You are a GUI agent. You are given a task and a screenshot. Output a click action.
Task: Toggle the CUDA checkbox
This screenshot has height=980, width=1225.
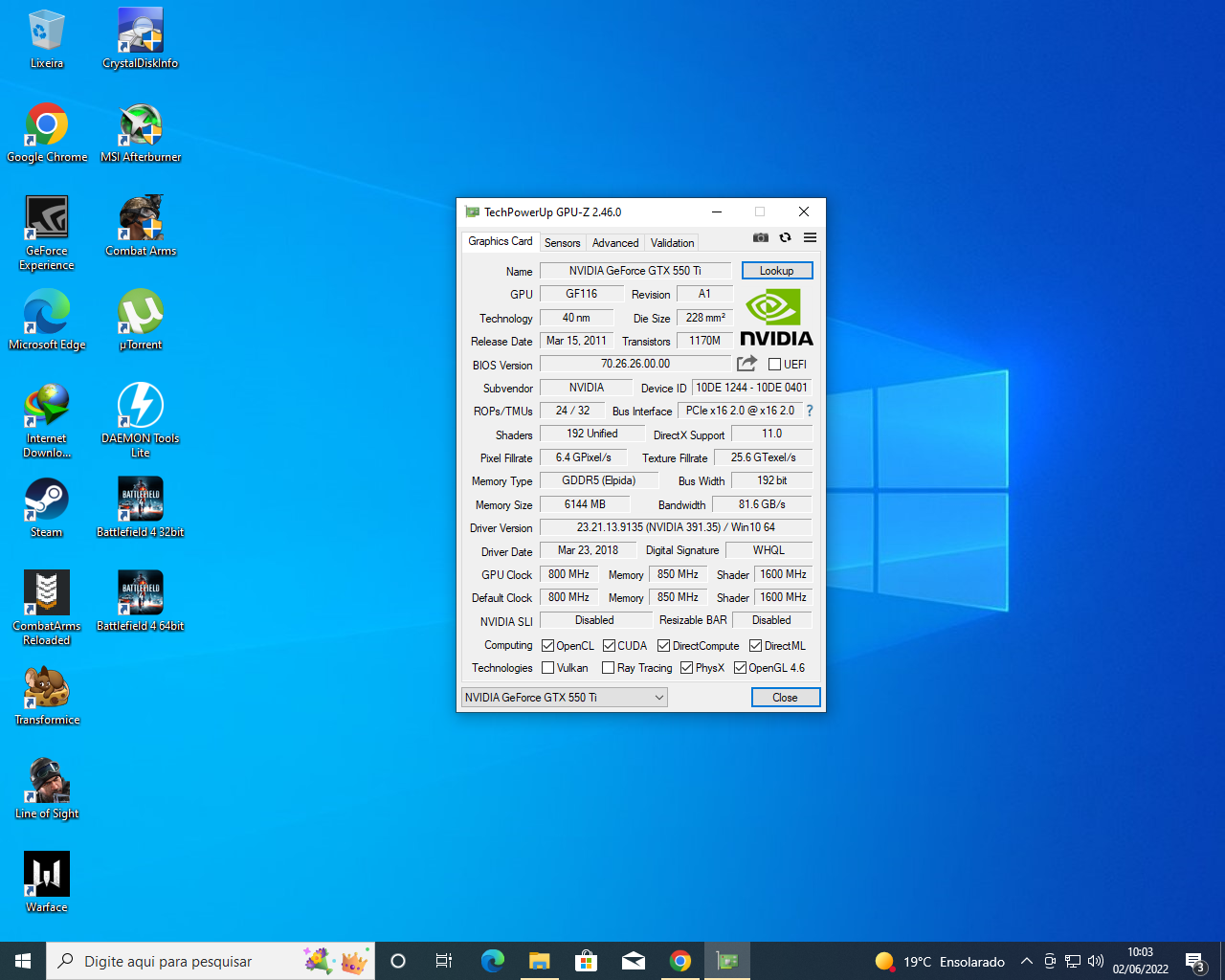[609, 646]
